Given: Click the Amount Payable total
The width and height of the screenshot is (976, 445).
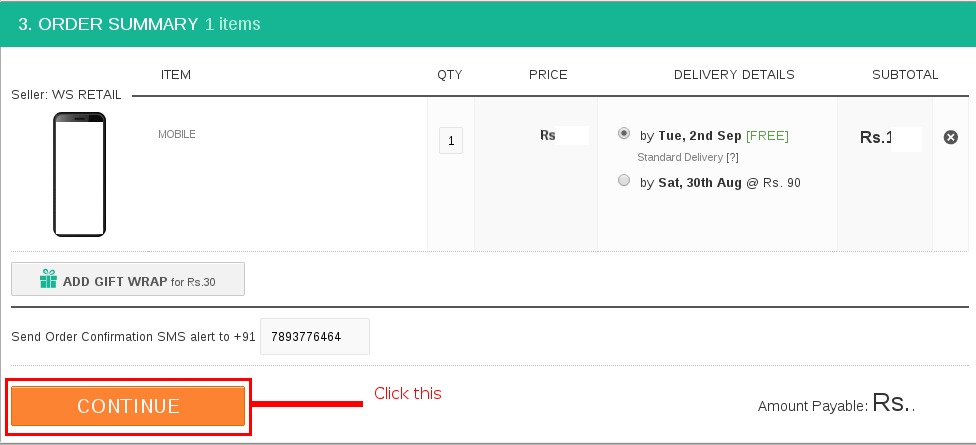Looking at the screenshot, I should click(x=837, y=404).
